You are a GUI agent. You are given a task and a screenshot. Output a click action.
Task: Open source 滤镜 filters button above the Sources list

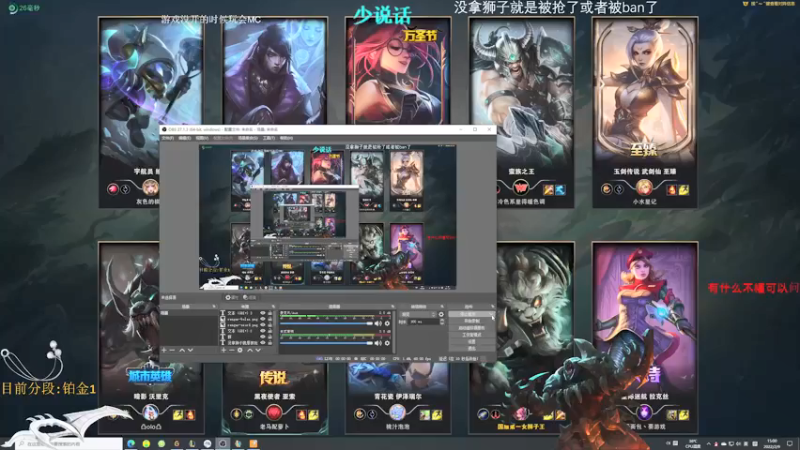point(249,297)
